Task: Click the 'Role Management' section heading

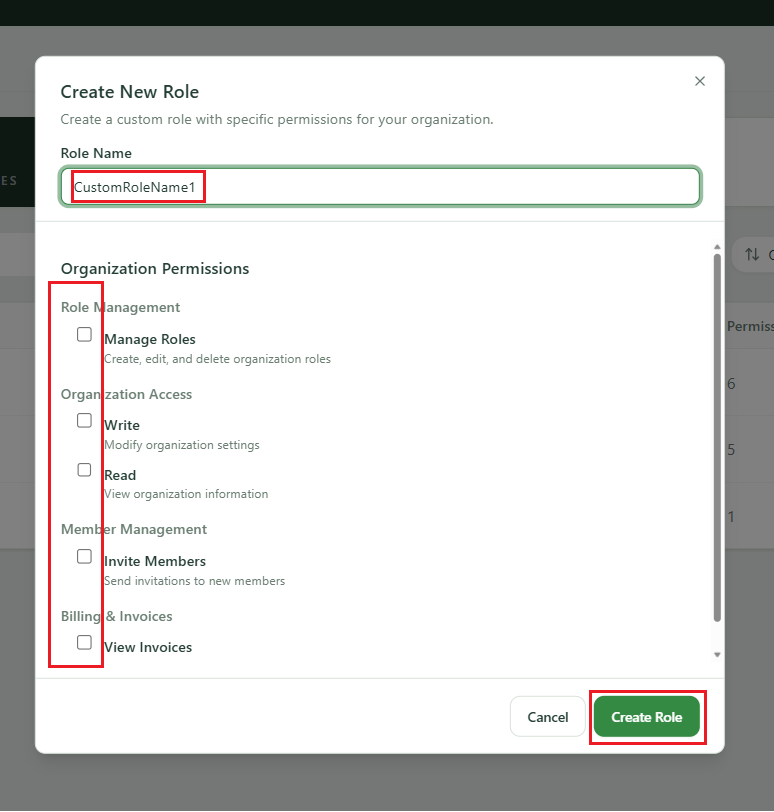Action: pyautogui.click(x=120, y=308)
